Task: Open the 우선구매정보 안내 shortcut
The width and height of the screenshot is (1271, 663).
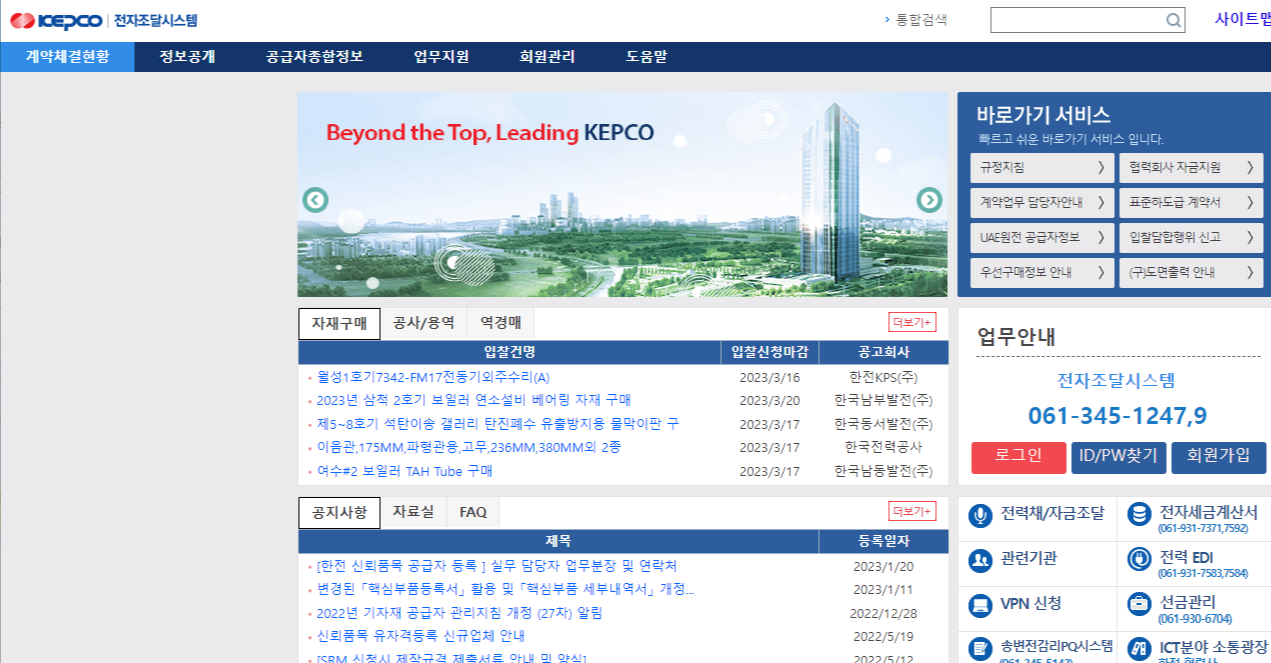Action: click(1042, 273)
